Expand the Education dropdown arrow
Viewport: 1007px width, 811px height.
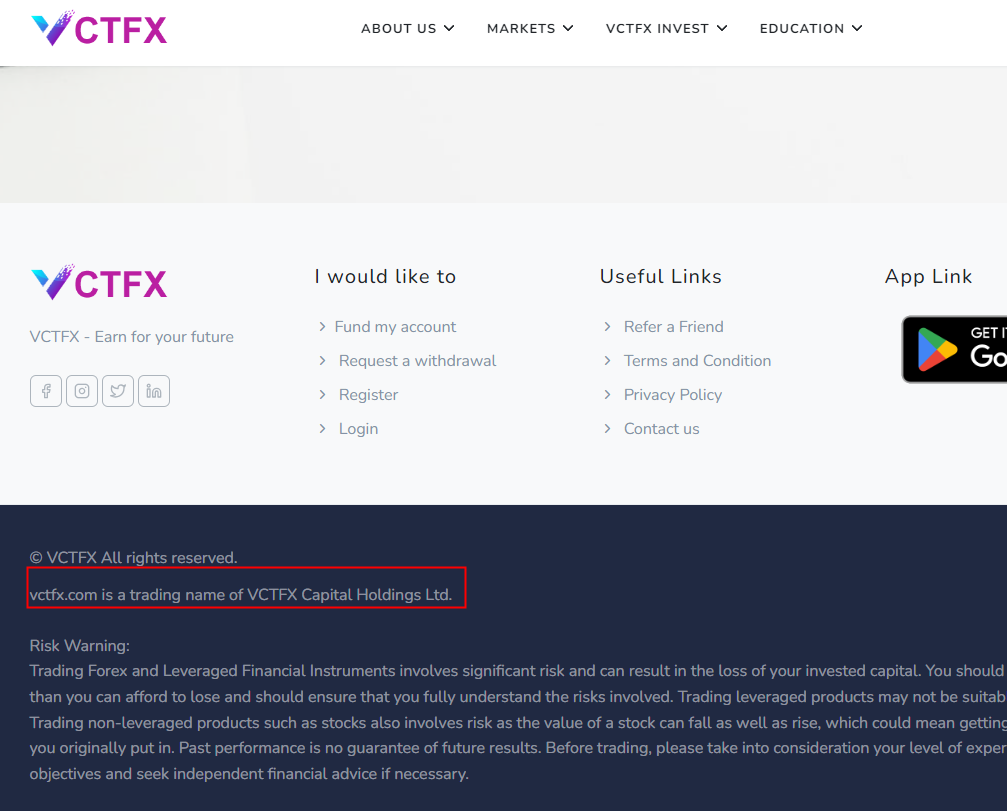(x=857, y=28)
